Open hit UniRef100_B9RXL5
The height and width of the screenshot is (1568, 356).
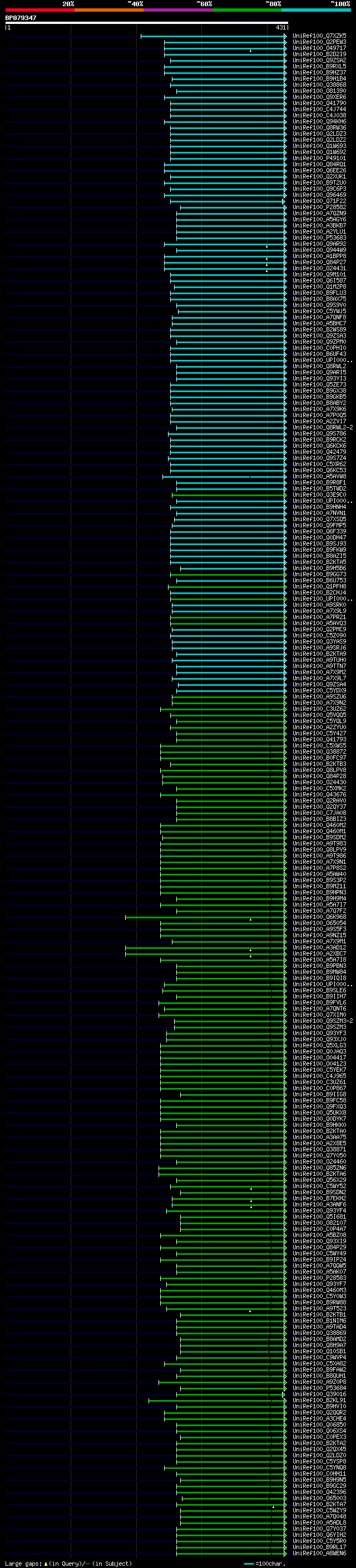[319, 66]
